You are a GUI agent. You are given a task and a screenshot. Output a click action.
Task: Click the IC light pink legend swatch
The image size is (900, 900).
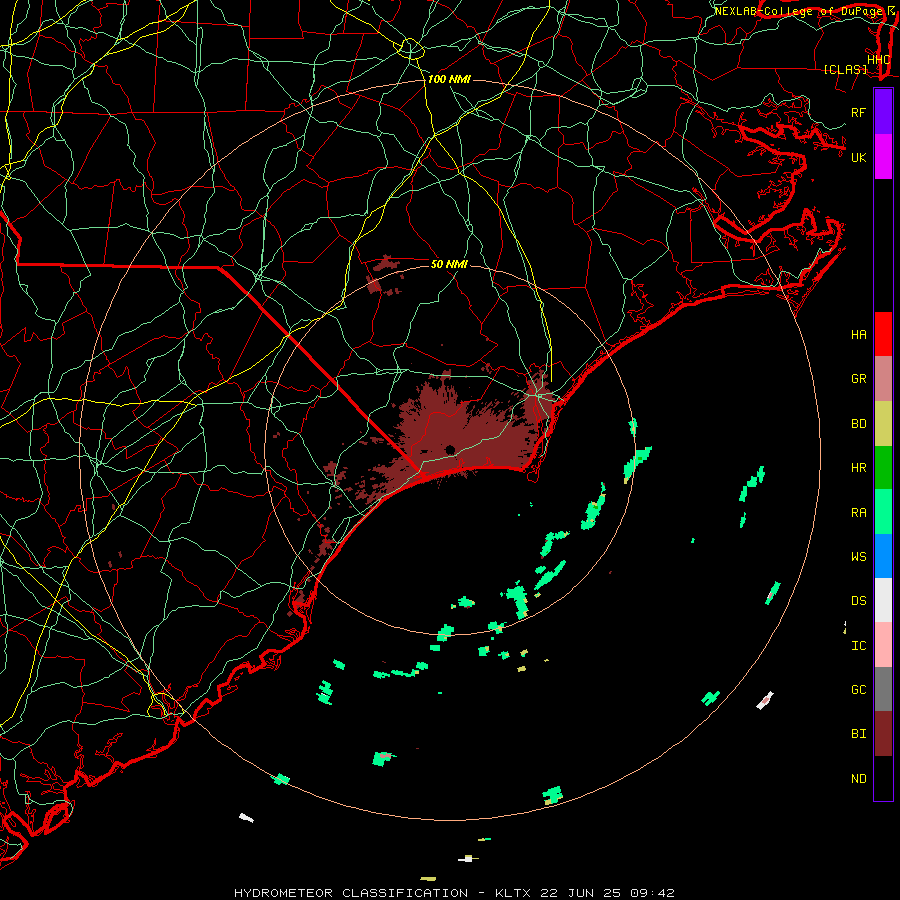click(x=883, y=645)
